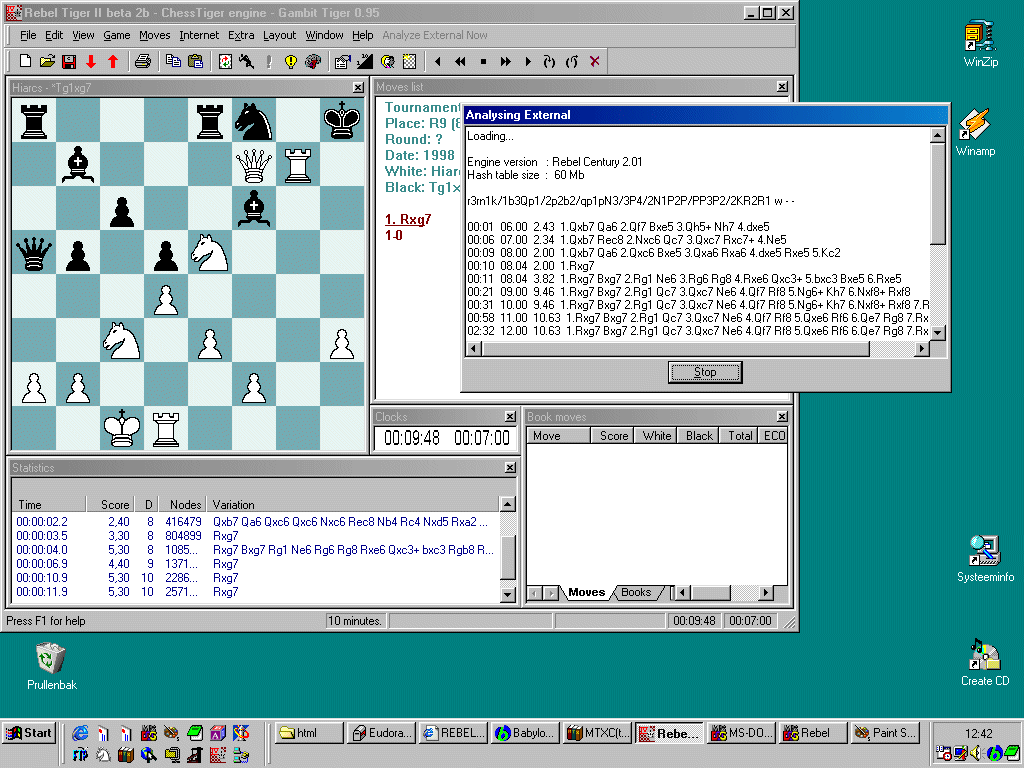Click the Score column header in Book moves
The image size is (1024, 768).
(614, 436)
